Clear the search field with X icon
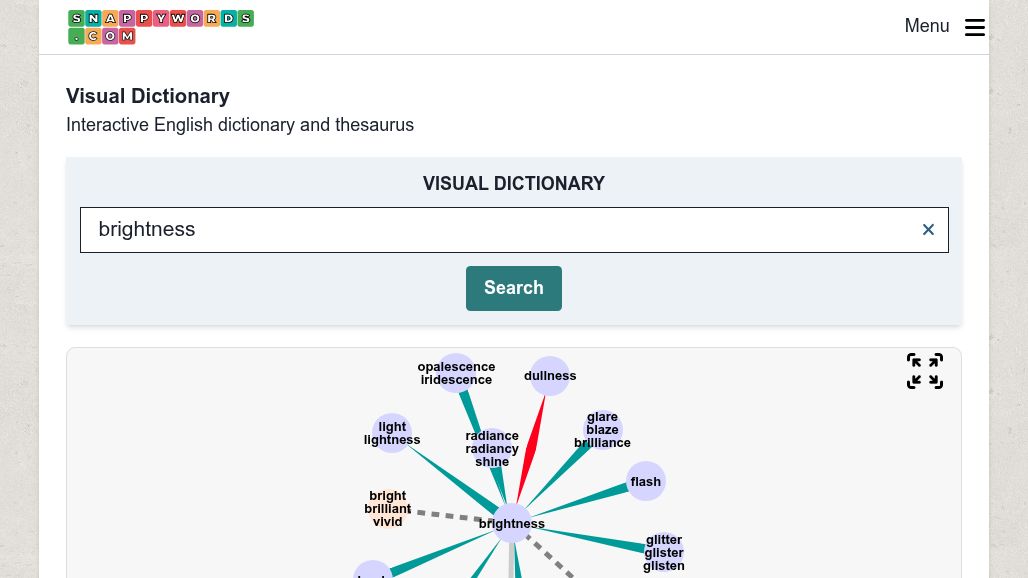The image size is (1028, 578). coord(928,230)
